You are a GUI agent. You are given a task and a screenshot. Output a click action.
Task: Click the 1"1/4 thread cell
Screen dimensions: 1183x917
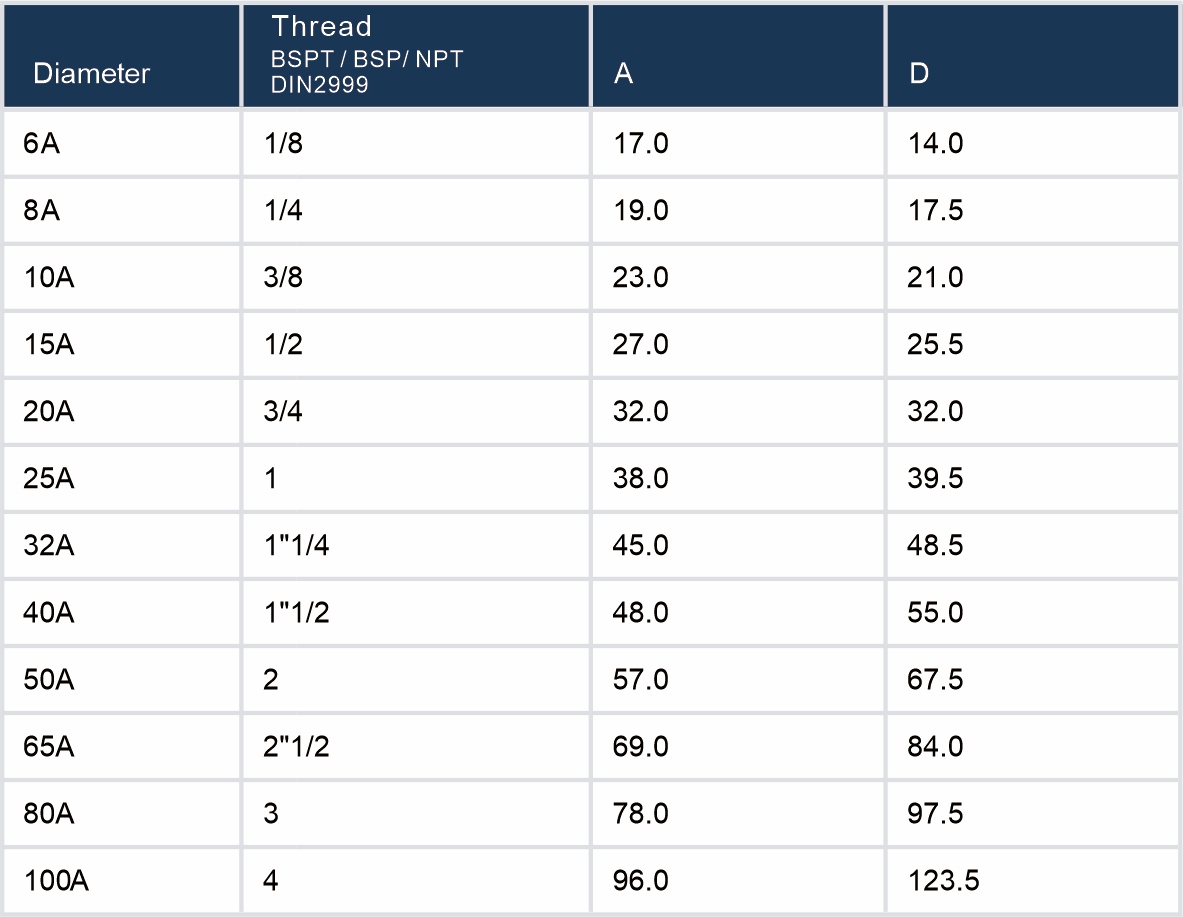[297, 545]
